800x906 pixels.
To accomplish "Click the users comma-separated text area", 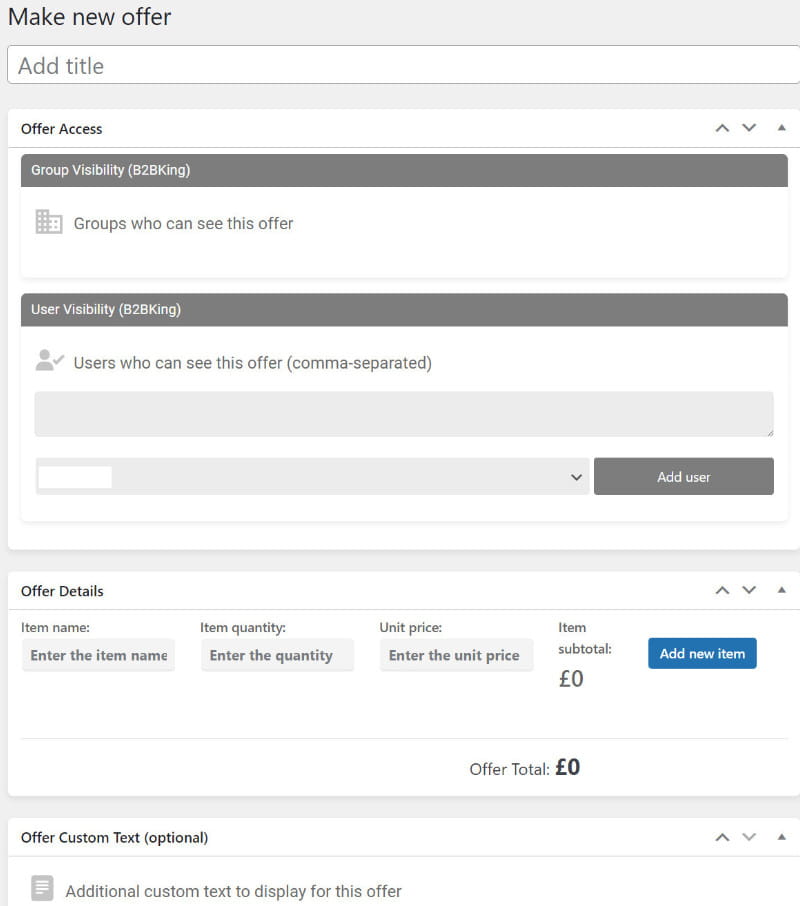I will [403, 414].
